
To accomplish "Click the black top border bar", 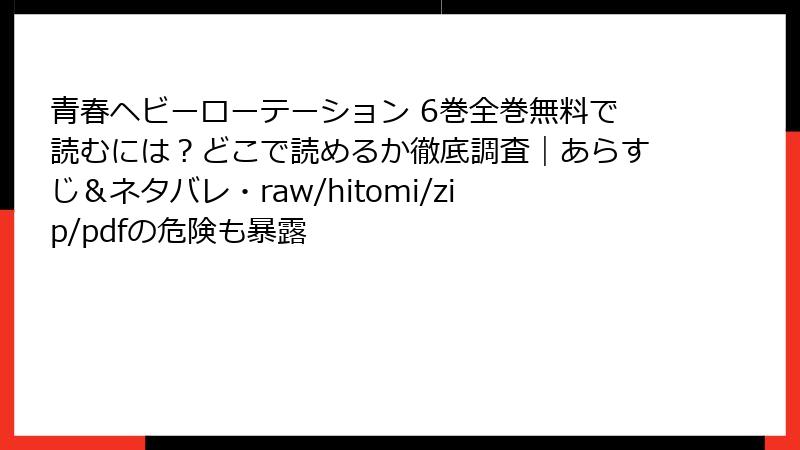I will [400, 7].
